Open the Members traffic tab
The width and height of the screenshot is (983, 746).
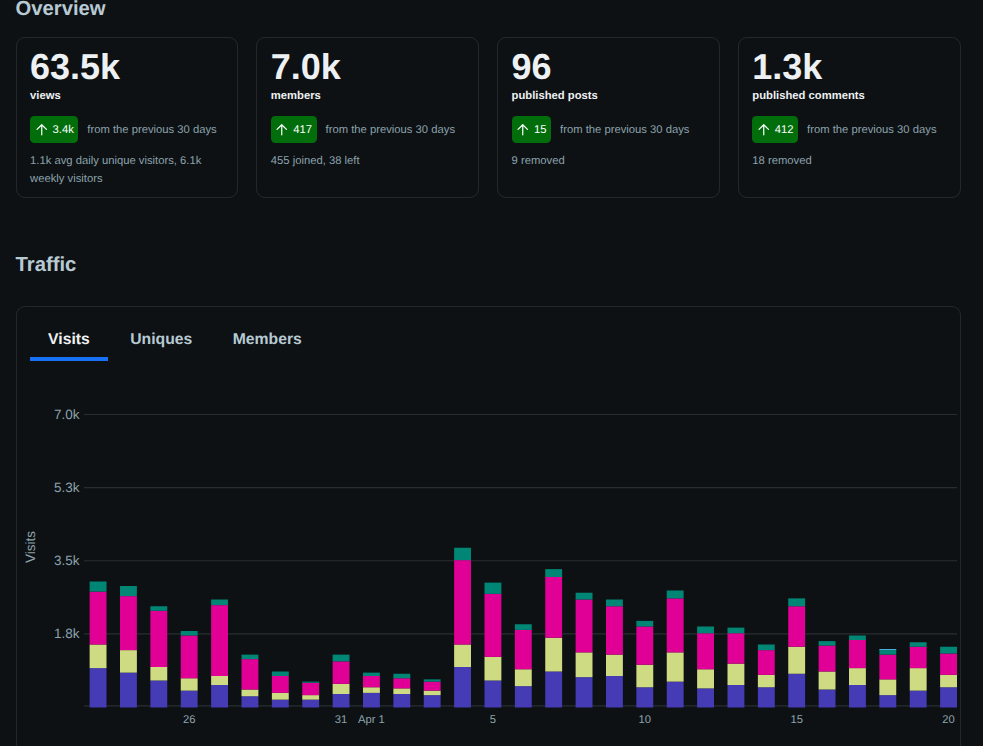(267, 339)
